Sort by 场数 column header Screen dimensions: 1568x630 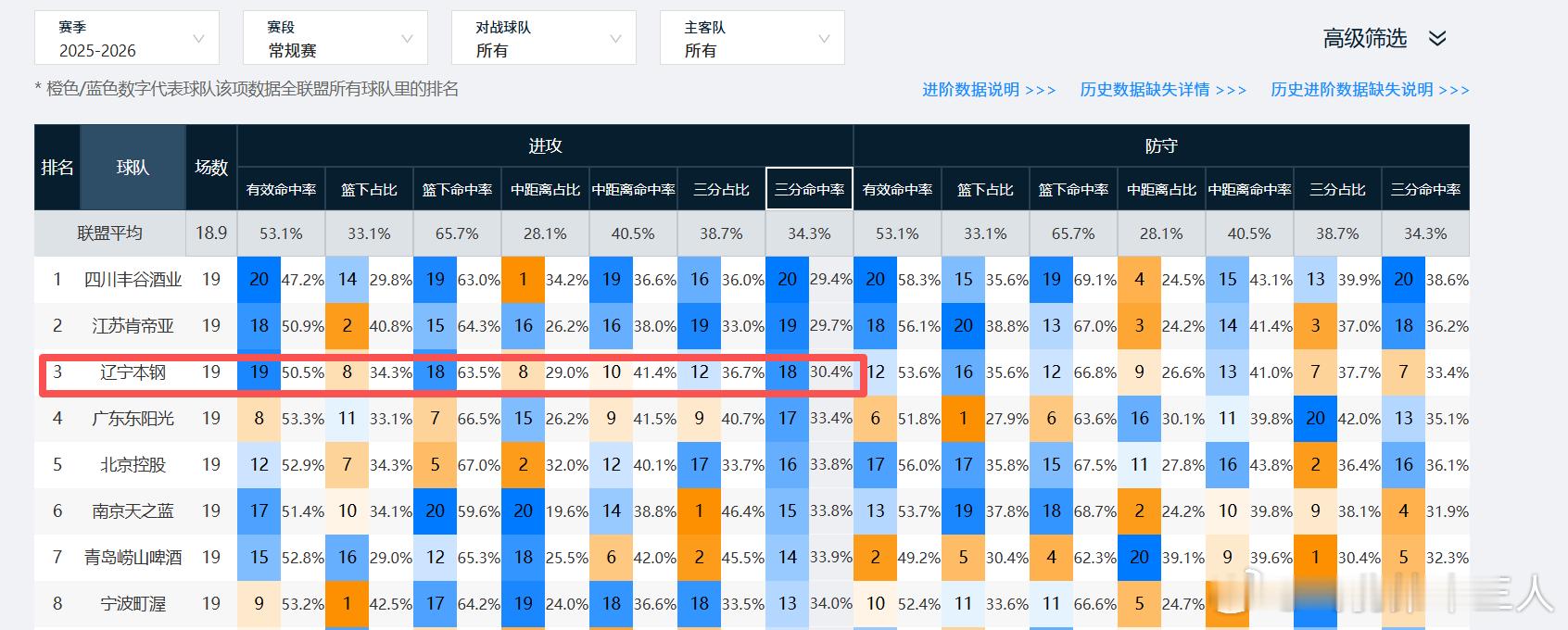point(211,168)
